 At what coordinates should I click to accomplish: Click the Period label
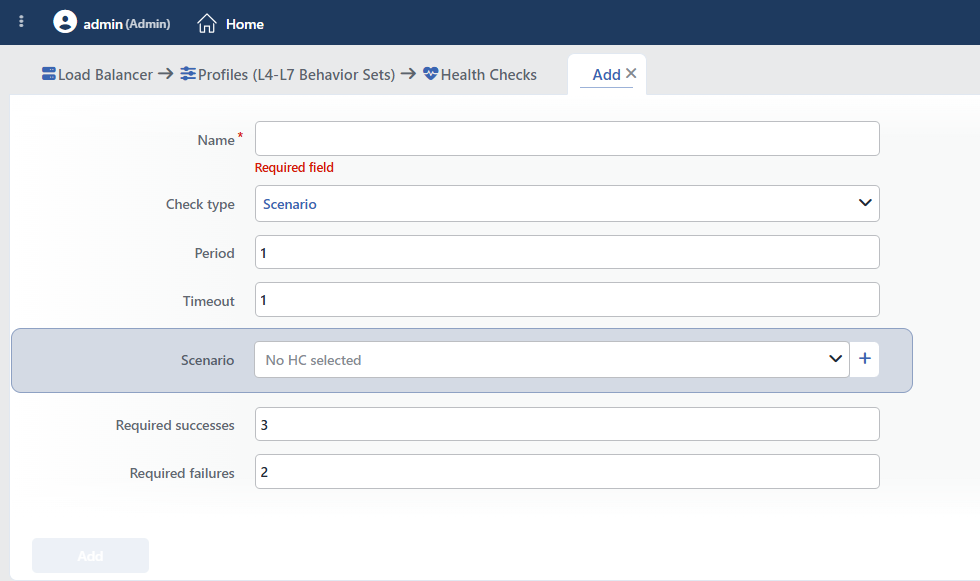coord(214,253)
